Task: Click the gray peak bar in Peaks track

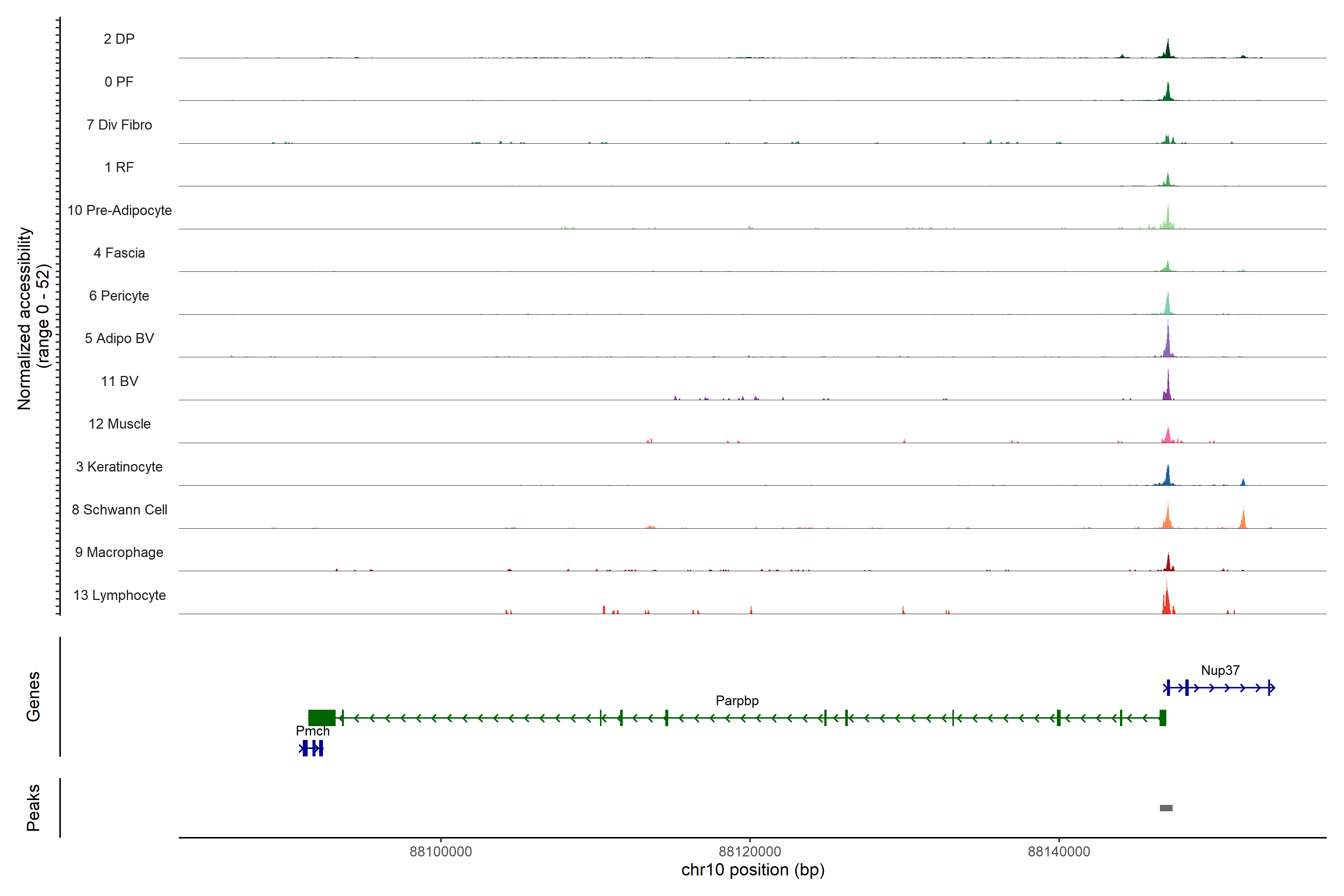Action: [x=1166, y=808]
